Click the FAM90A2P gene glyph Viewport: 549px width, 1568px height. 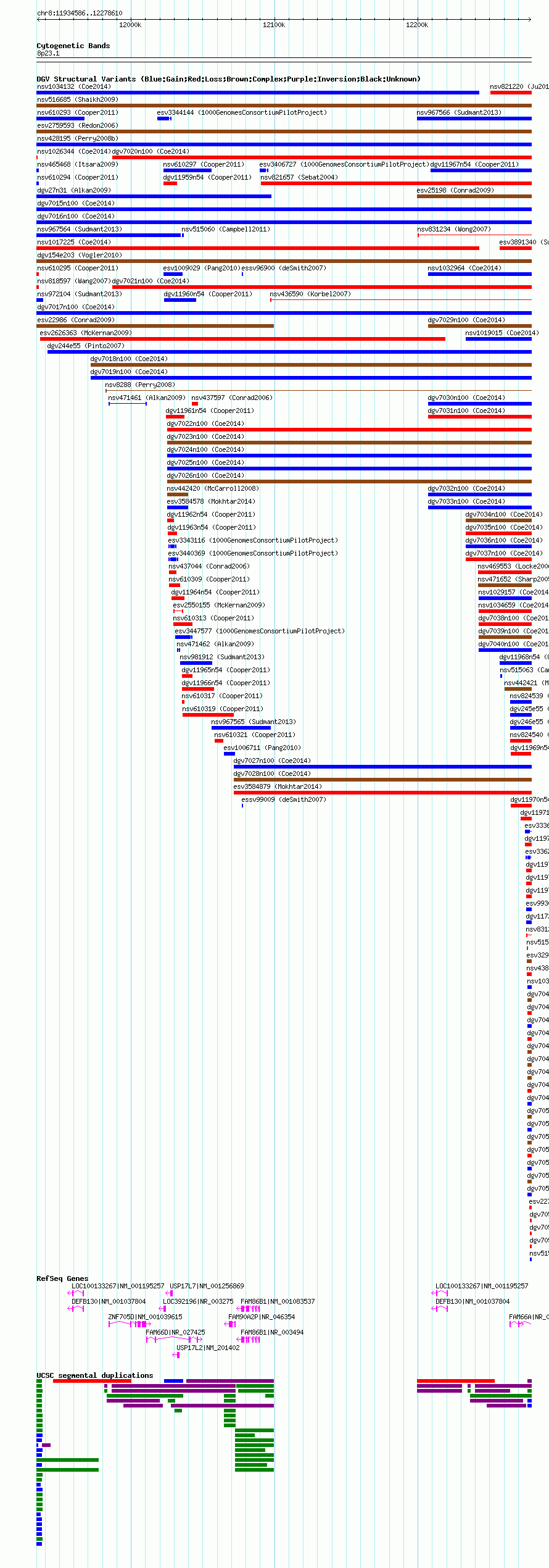coord(230,1324)
